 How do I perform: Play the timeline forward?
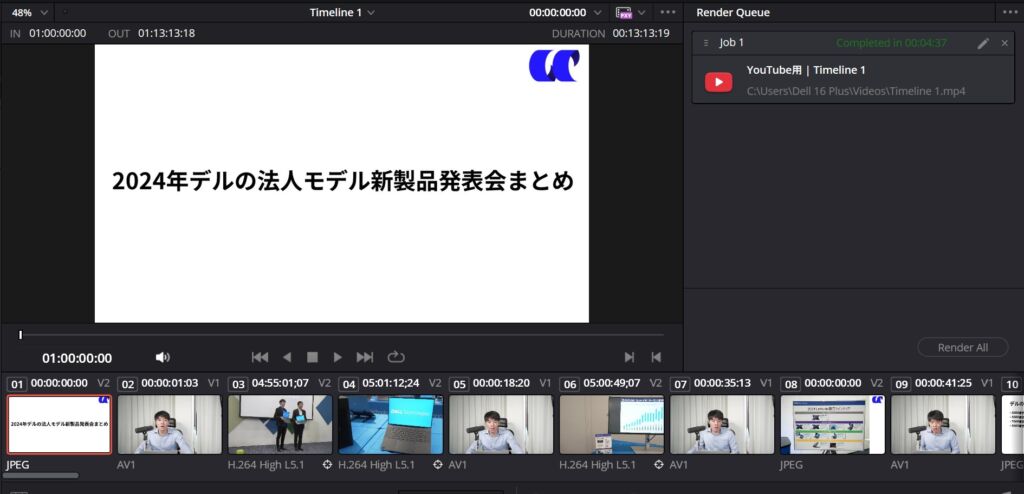[x=338, y=357]
